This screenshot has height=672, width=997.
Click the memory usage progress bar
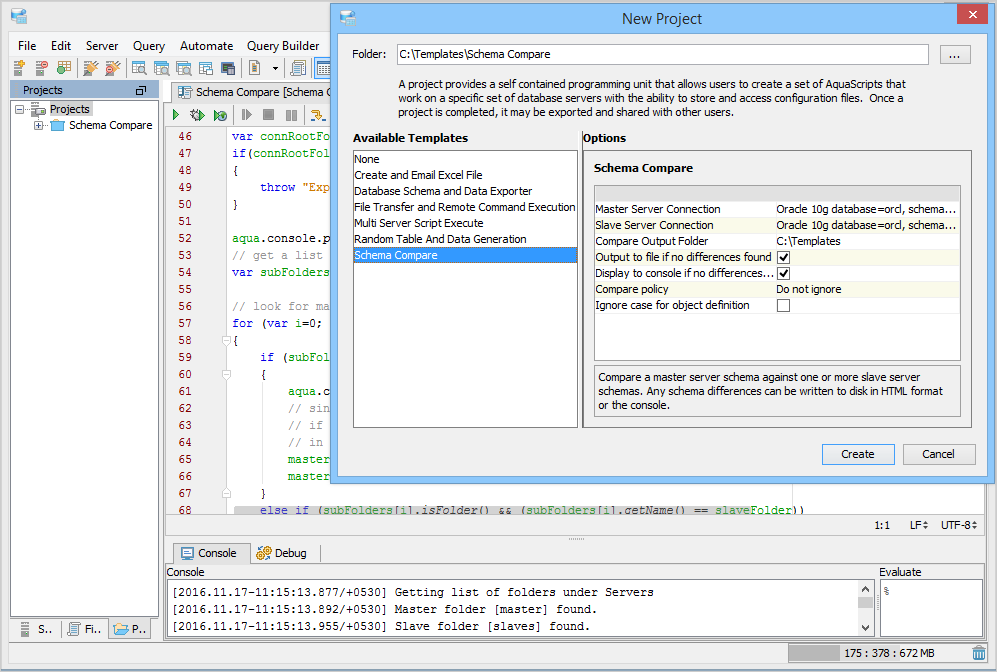click(877, 653)
